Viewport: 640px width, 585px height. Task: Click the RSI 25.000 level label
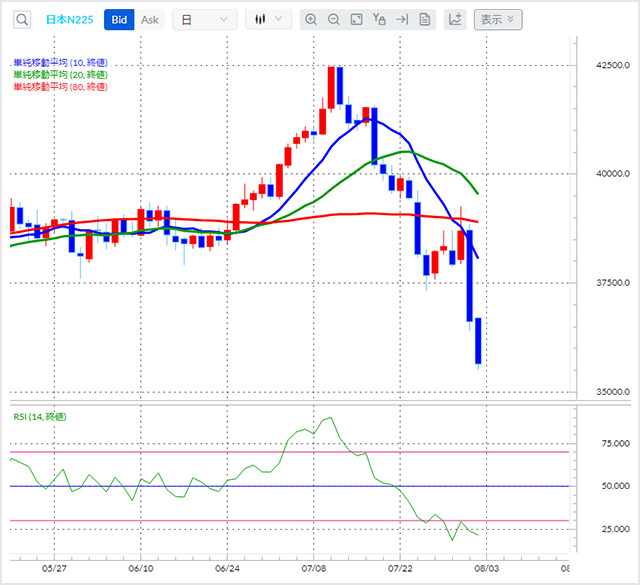pos(616,529)
